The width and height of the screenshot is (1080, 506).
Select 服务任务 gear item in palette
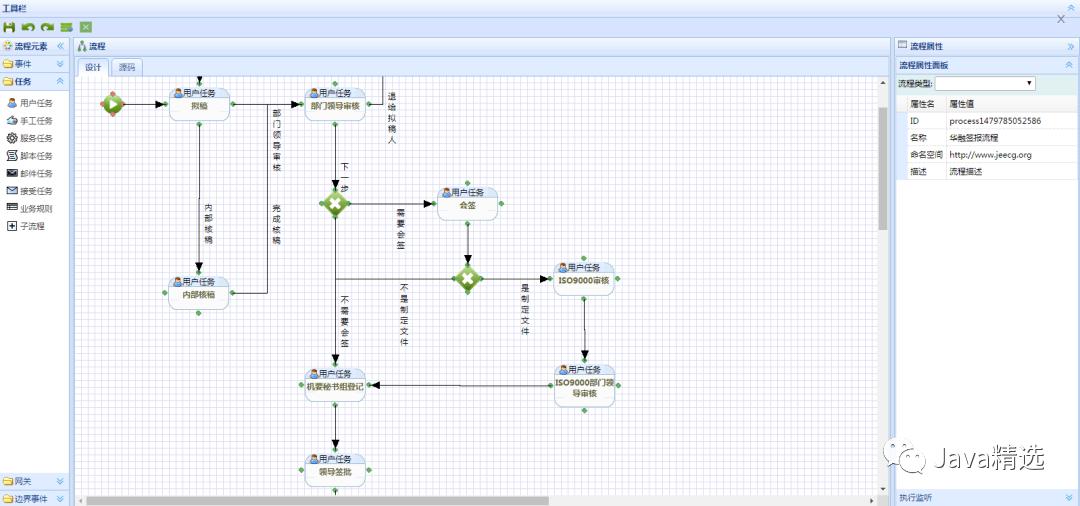30,138
